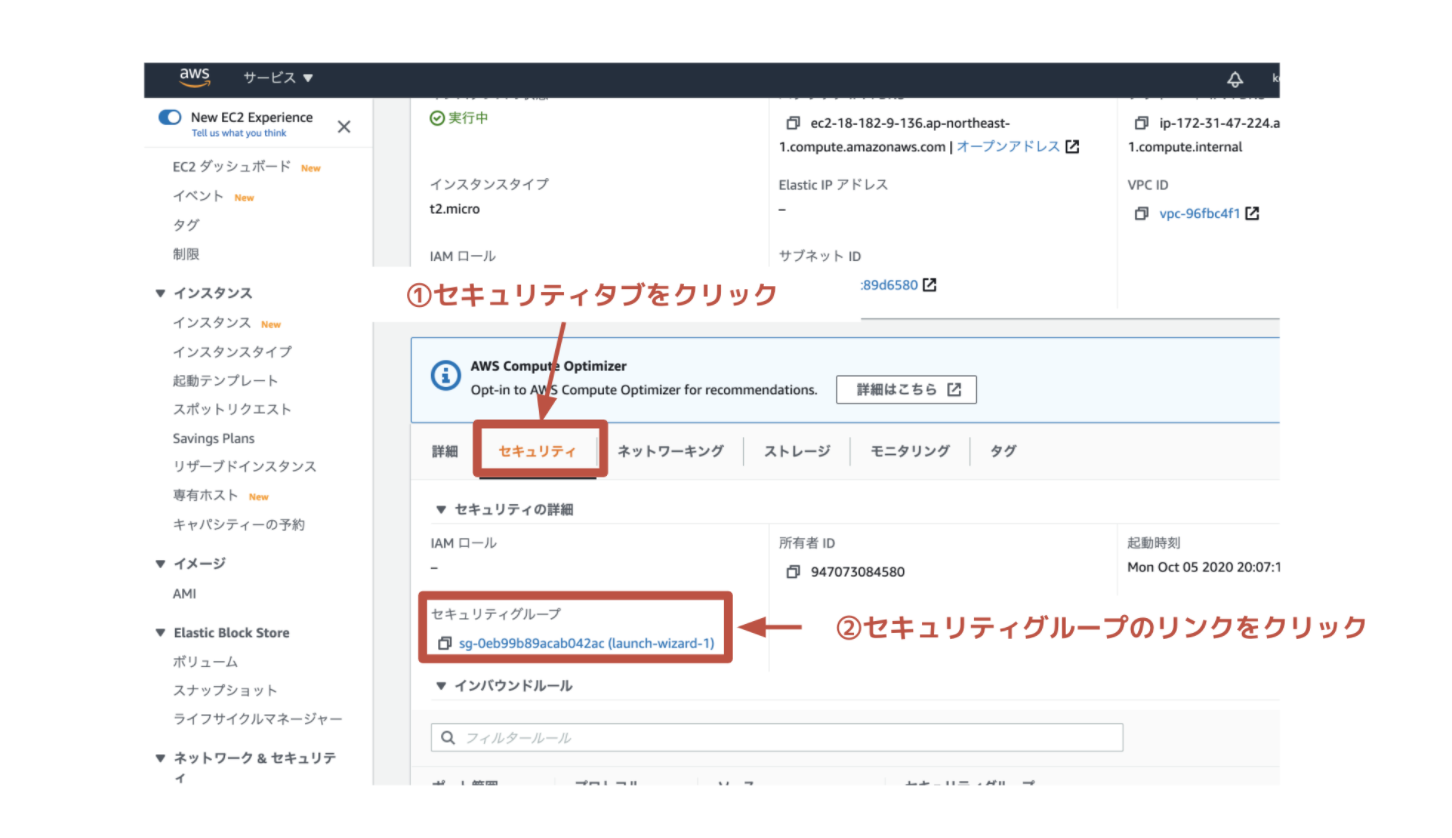The width and height of the screenshot is (1452, 838).
Task: Collapse the イメージ sidebar section
Action: pyautogui.click(x=160, y=563)
